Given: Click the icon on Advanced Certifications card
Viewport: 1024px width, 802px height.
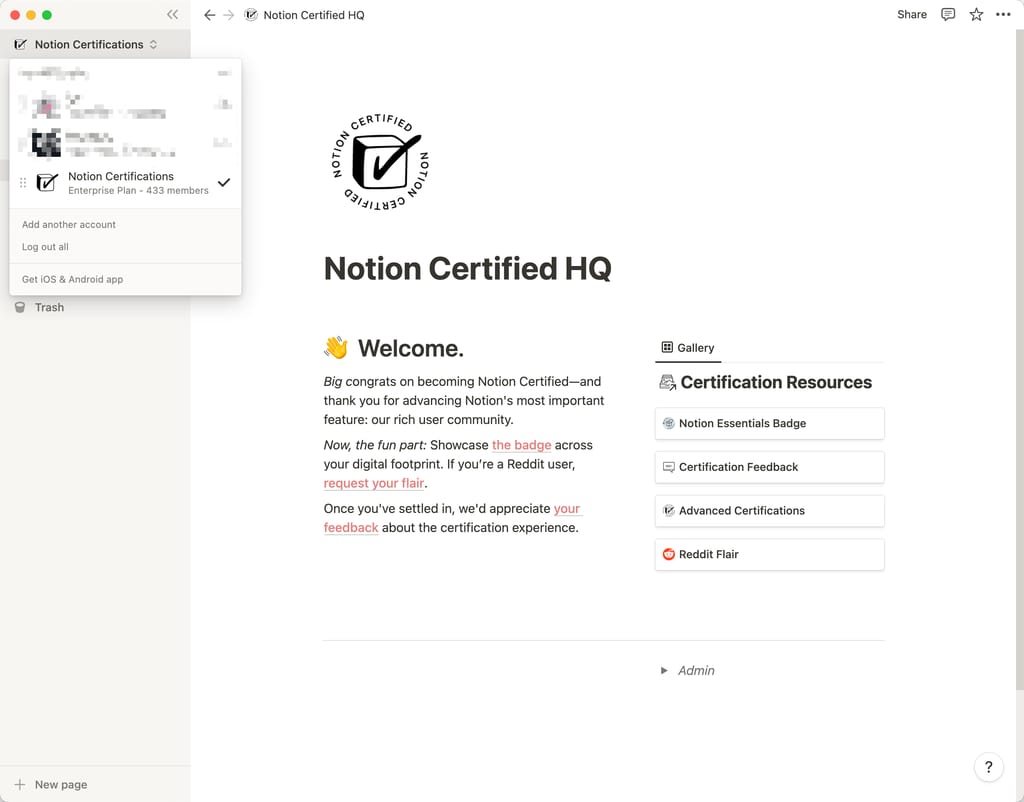Looking at the screenshot, I should point(669,511).
